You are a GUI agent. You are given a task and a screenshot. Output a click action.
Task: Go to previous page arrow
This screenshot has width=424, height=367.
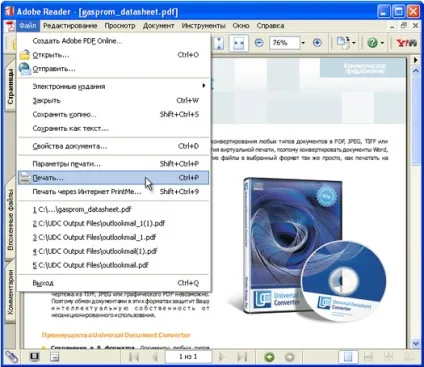coord(155,357)
